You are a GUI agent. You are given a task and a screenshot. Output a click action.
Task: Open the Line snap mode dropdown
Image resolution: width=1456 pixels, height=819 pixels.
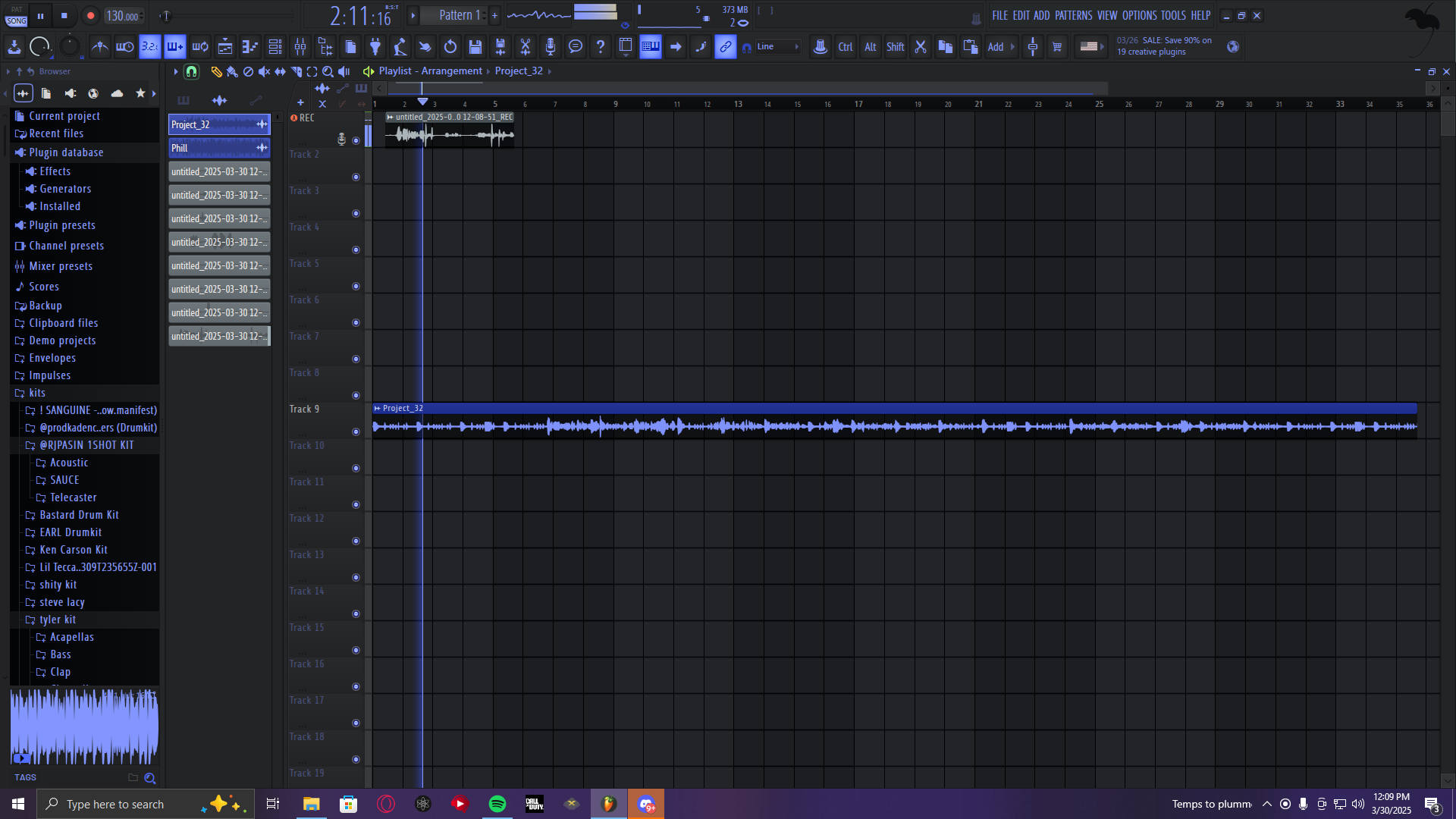[x=777, y=47]
